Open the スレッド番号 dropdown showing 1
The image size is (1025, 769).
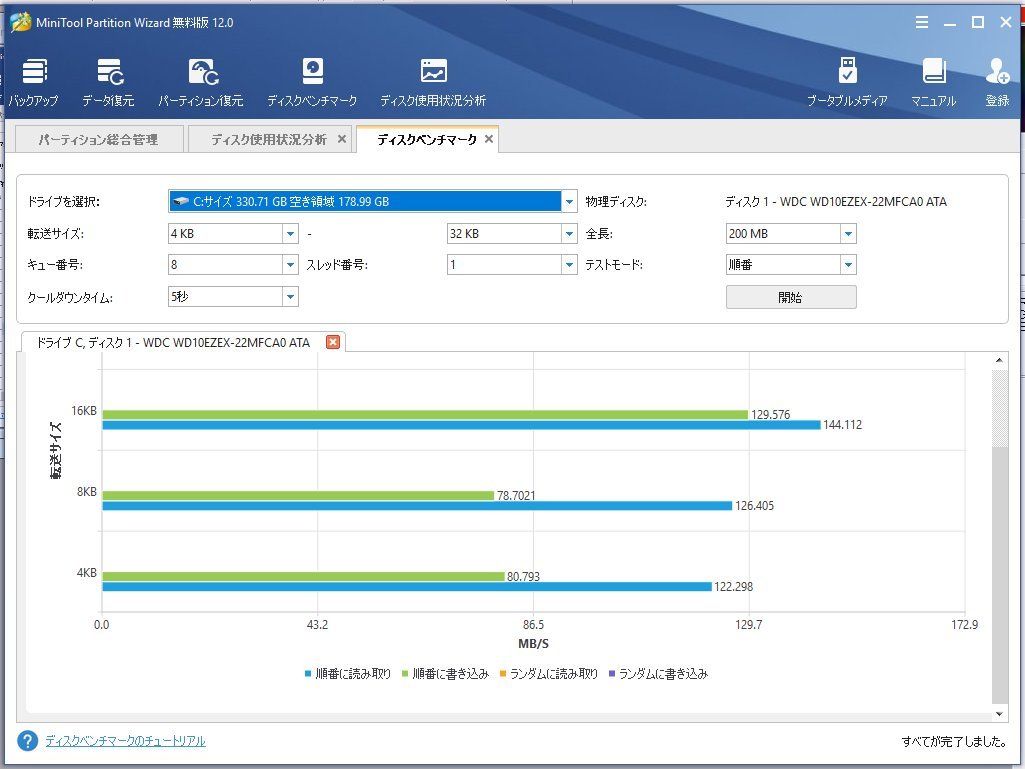[569, 265]
